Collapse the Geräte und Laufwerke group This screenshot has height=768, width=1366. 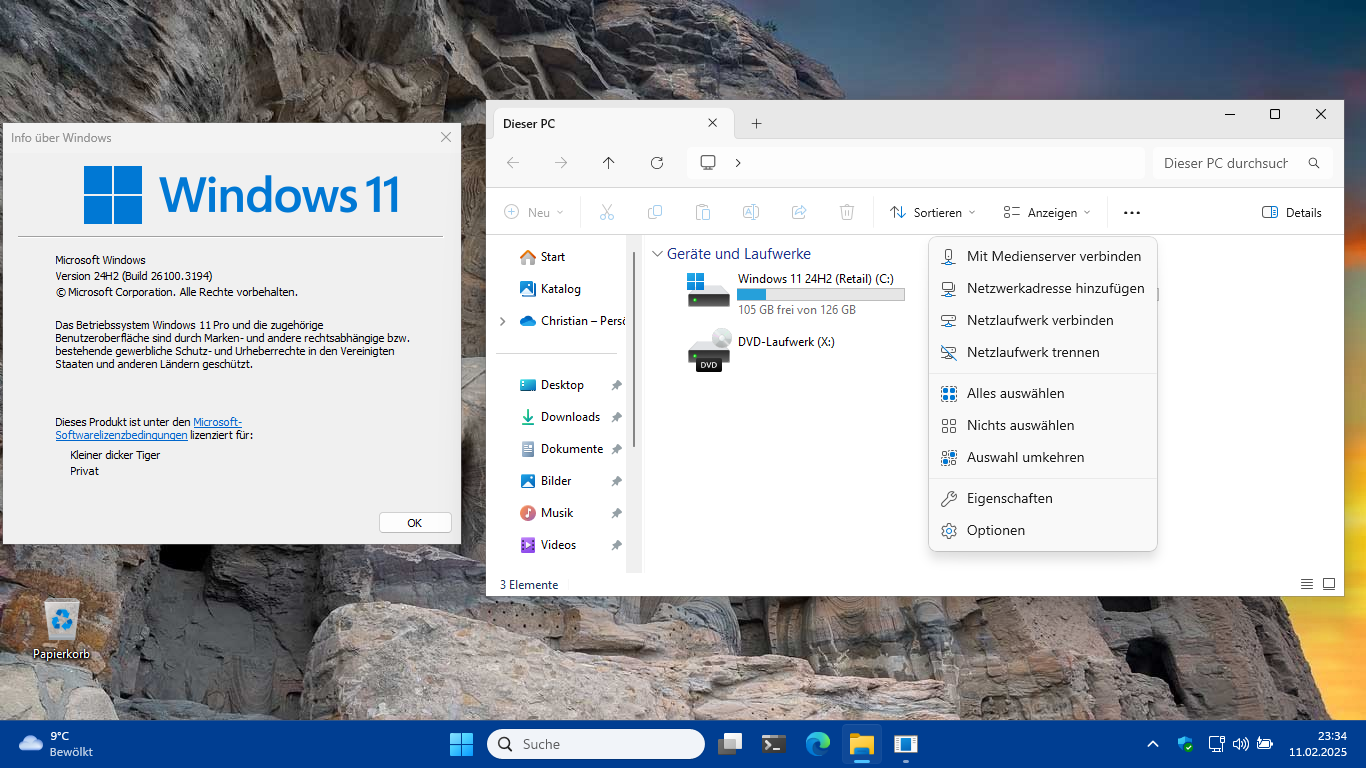(657, 254)
